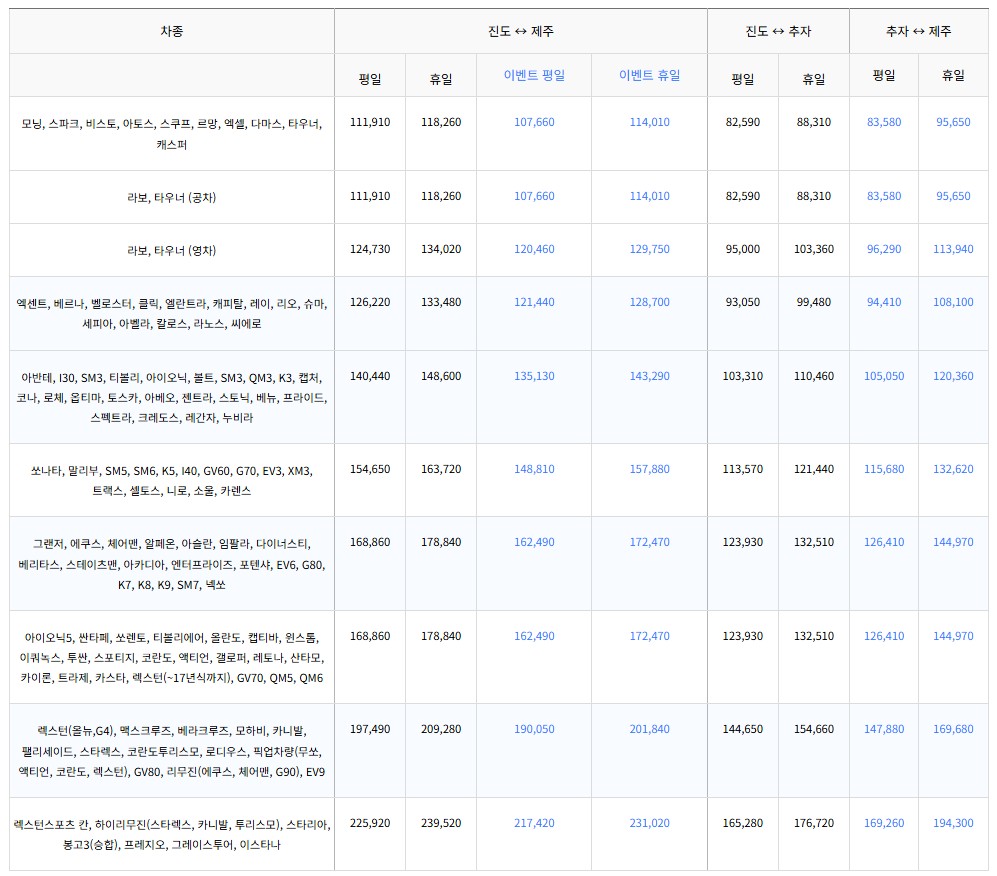Click the weekday fare 225,920
Screen dimensions: 997x876
(x=369, y=822)
